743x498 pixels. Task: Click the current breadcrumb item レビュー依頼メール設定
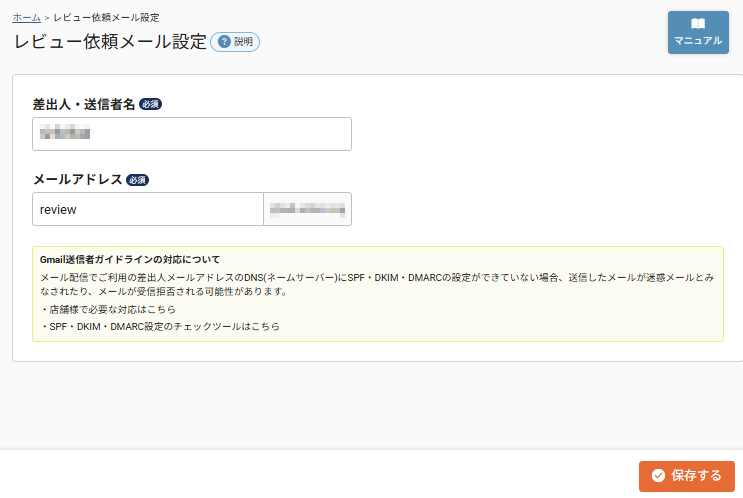point(106,18)
